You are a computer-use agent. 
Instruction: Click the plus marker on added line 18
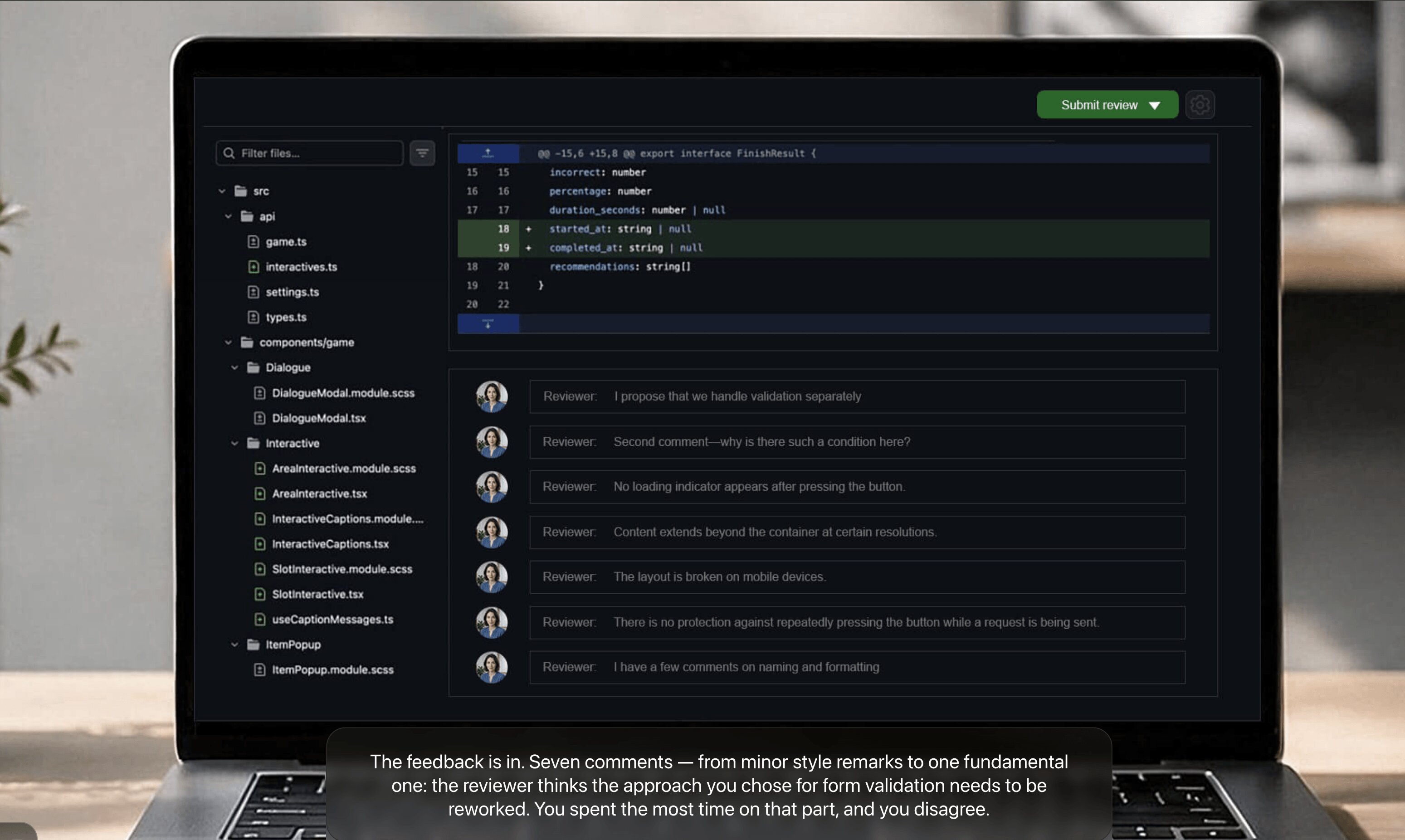coord(528,229)
